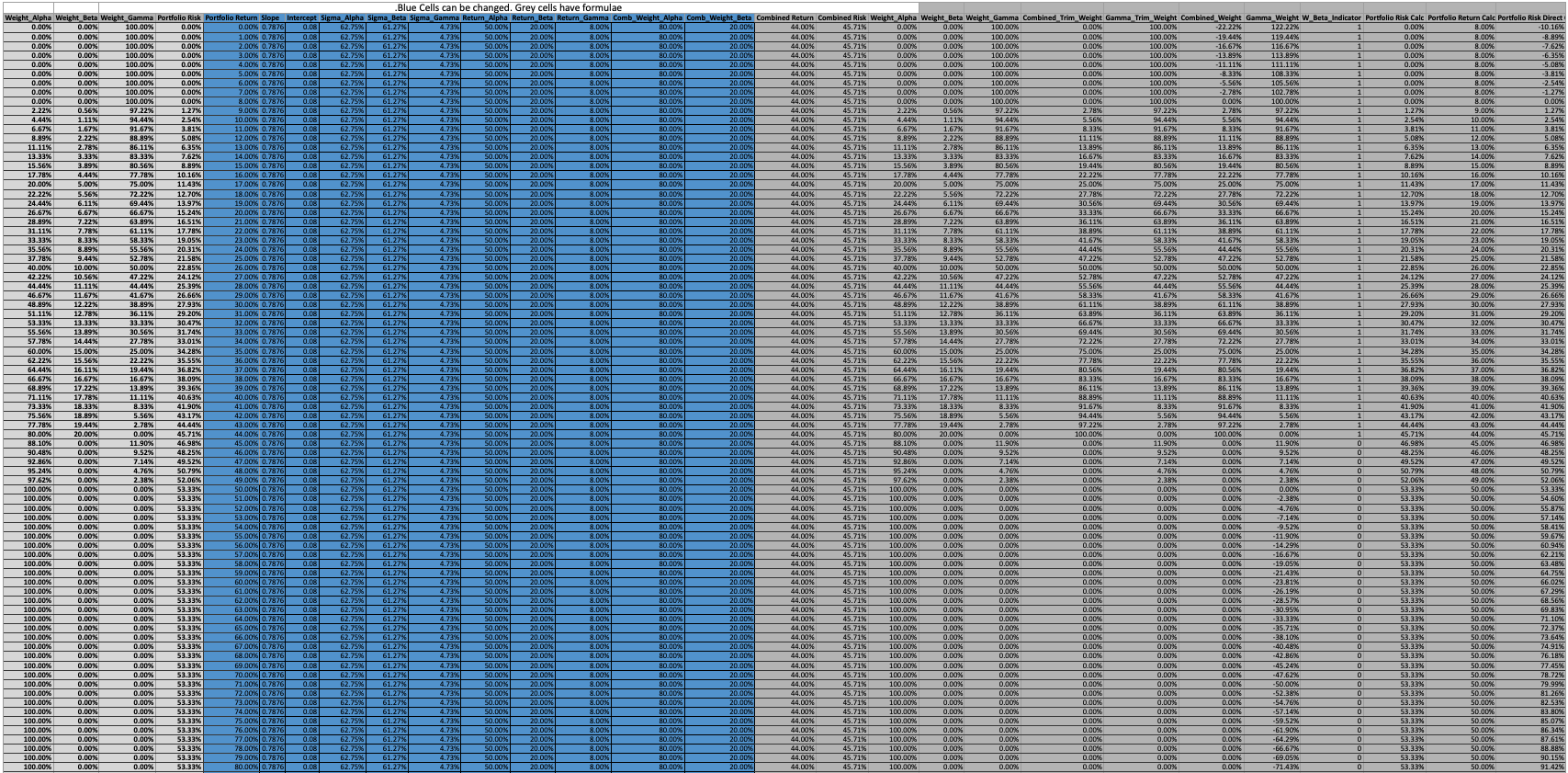The image size is (1568, 773).
Task: Select the Portfolio Risk Direct header
Action: pyautogui.click(x=1531, y=17)
